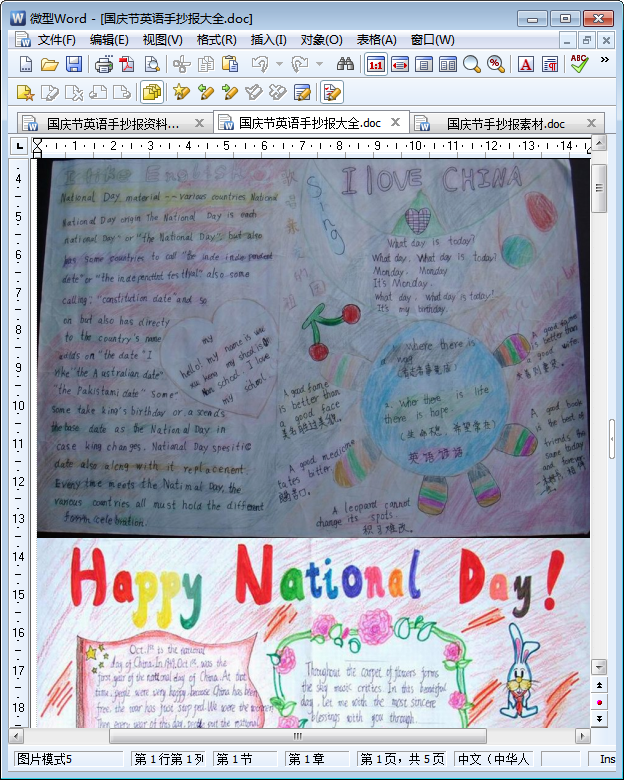Viewport: 624px width, 780px height.
Task: Open the 格式(R) menu
Action: pyautogui.click(x=216, y=40)
